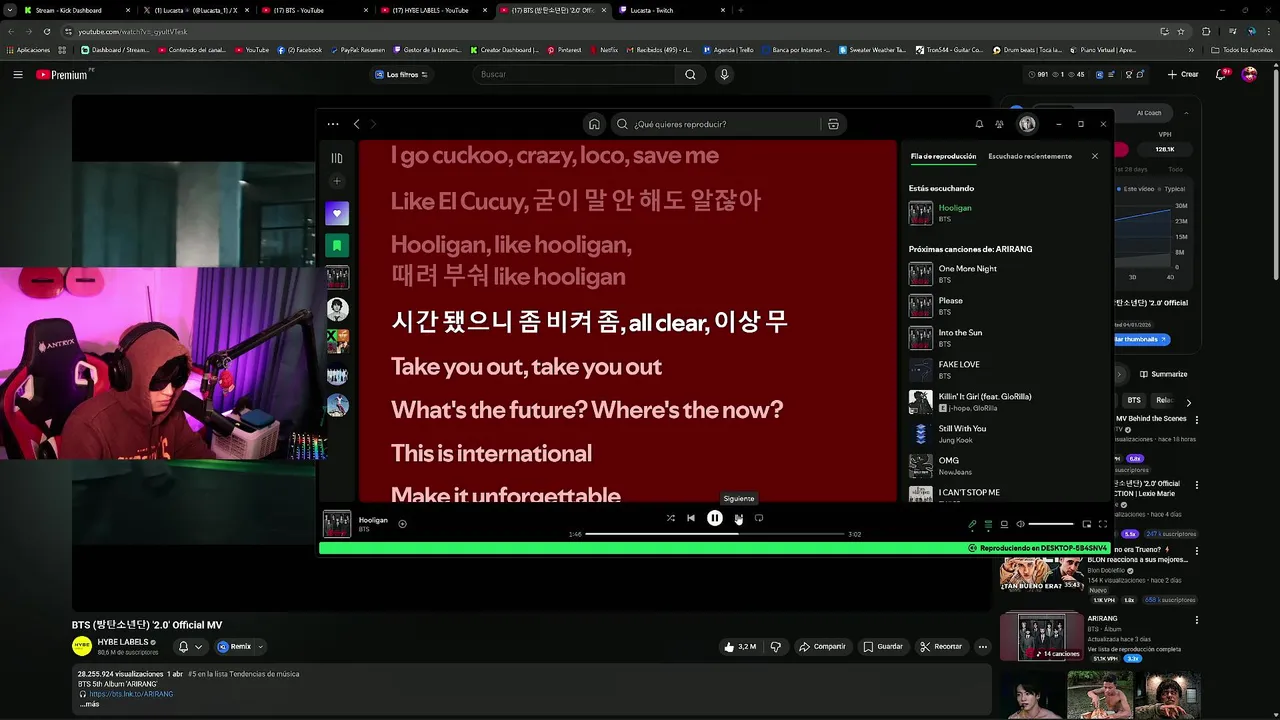Adjust the Spotify volume slider

coord(1051,524)
